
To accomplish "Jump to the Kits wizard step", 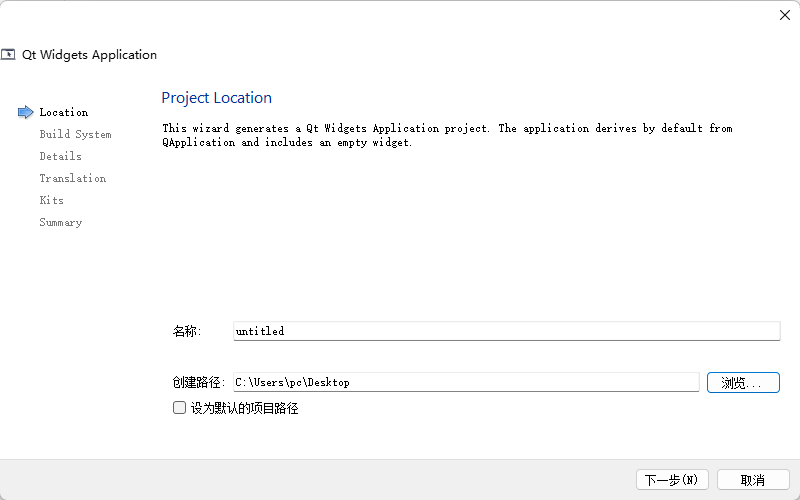I will (51, 200).
